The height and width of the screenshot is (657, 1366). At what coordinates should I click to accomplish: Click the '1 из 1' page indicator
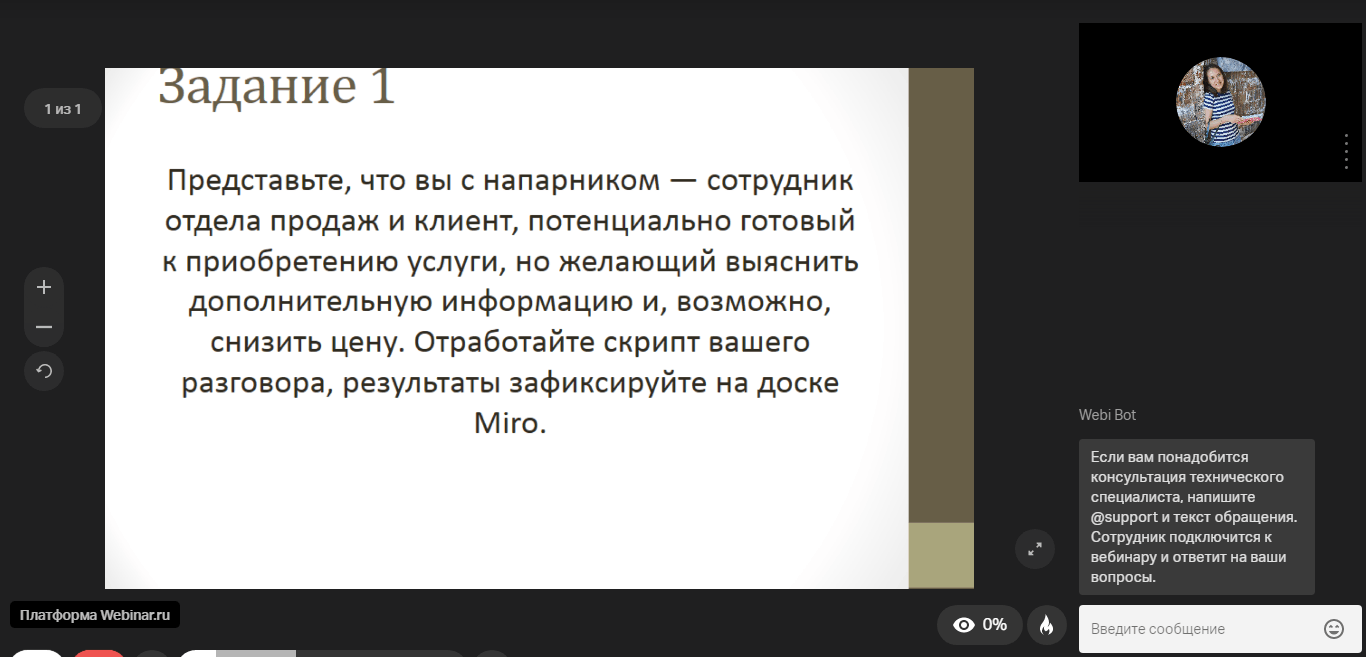coord(63,108)
